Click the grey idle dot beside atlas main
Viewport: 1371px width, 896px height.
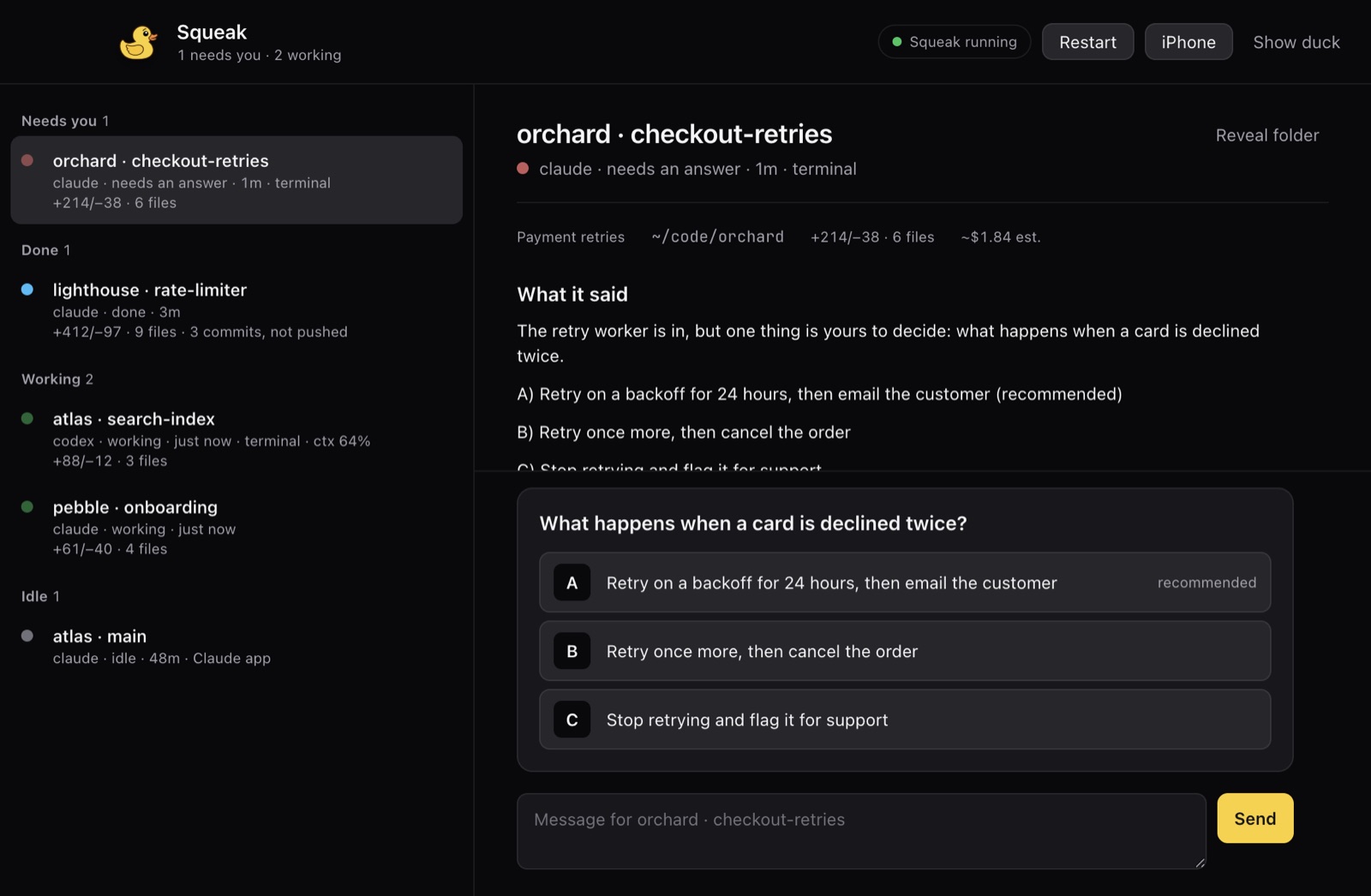click(x=27, y=636)
